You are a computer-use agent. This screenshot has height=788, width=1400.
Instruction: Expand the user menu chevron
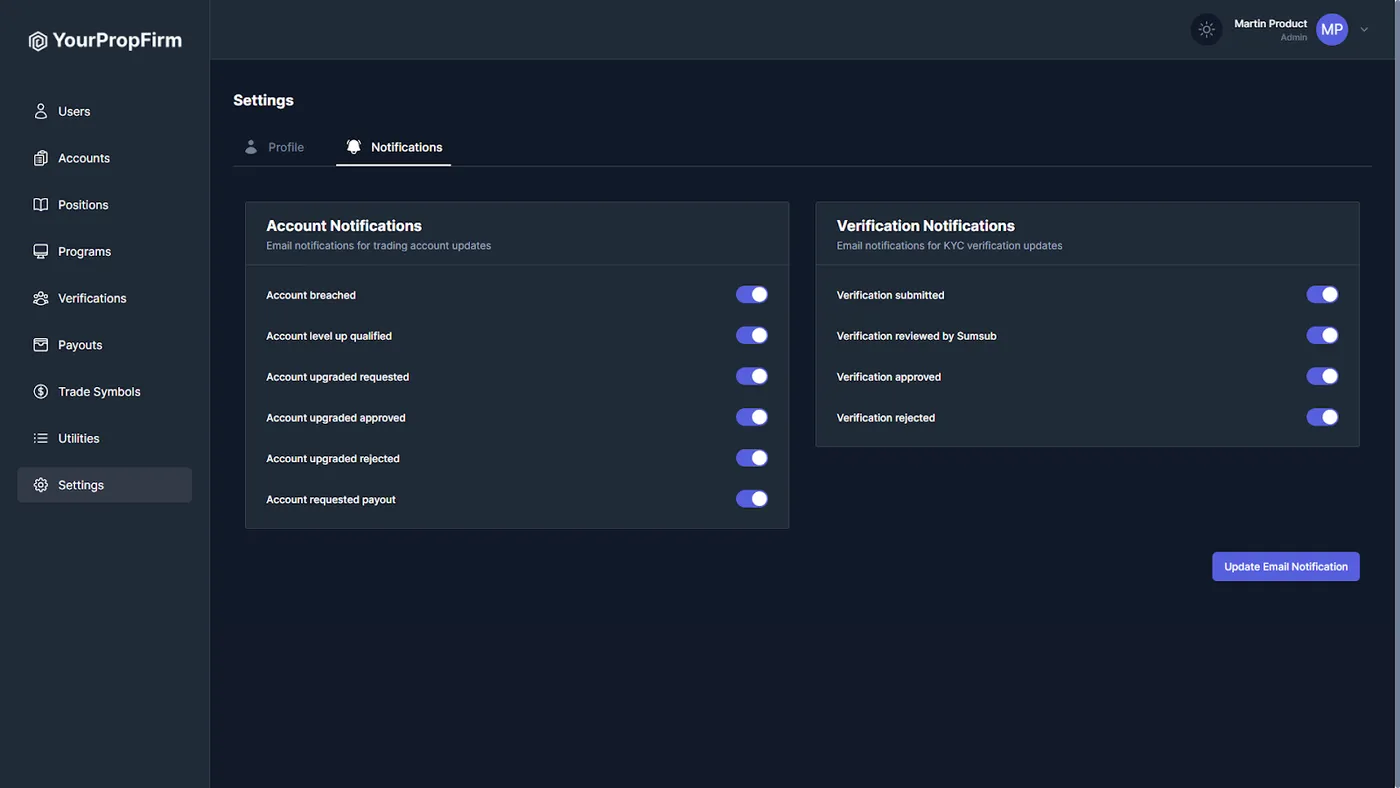coord(1364,30)
